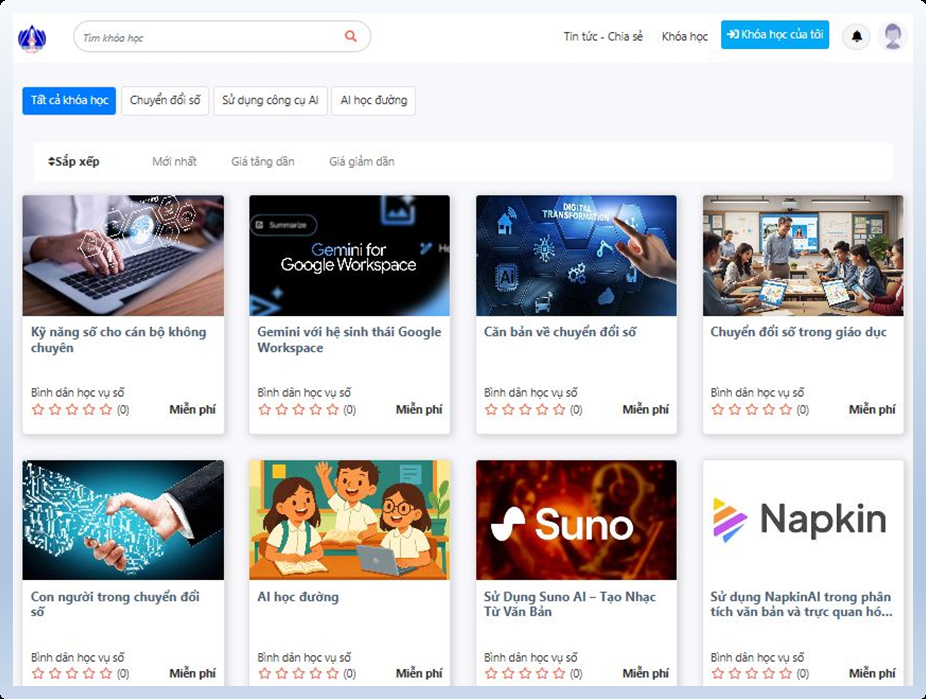Open the Gemini for Google Workspace thumbnail
Viewport: 926px width, 699px height.
[x=348, y=256]
